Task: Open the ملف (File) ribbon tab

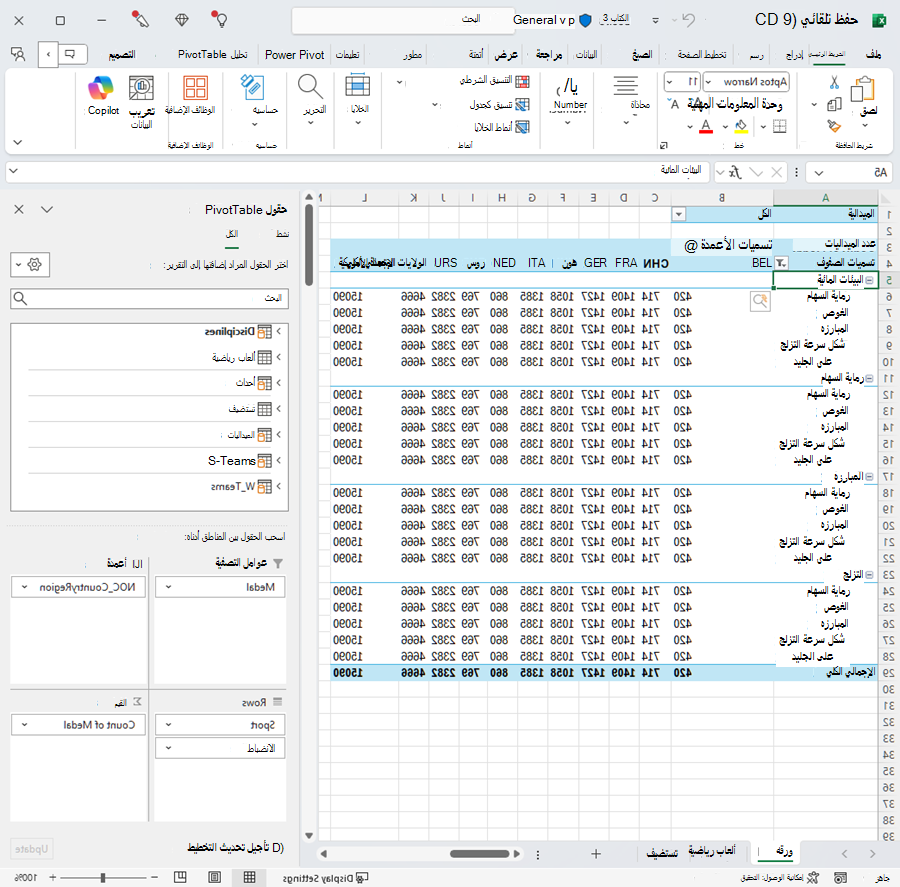Action: coord(873,55)
